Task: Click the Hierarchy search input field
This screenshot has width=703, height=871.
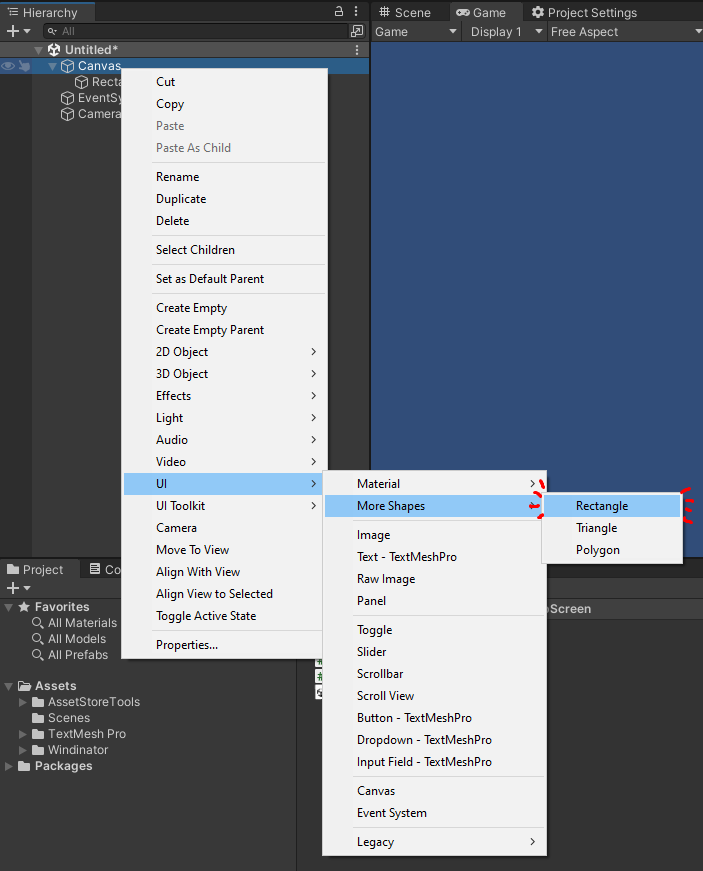Action: click(x=200, y=31)
